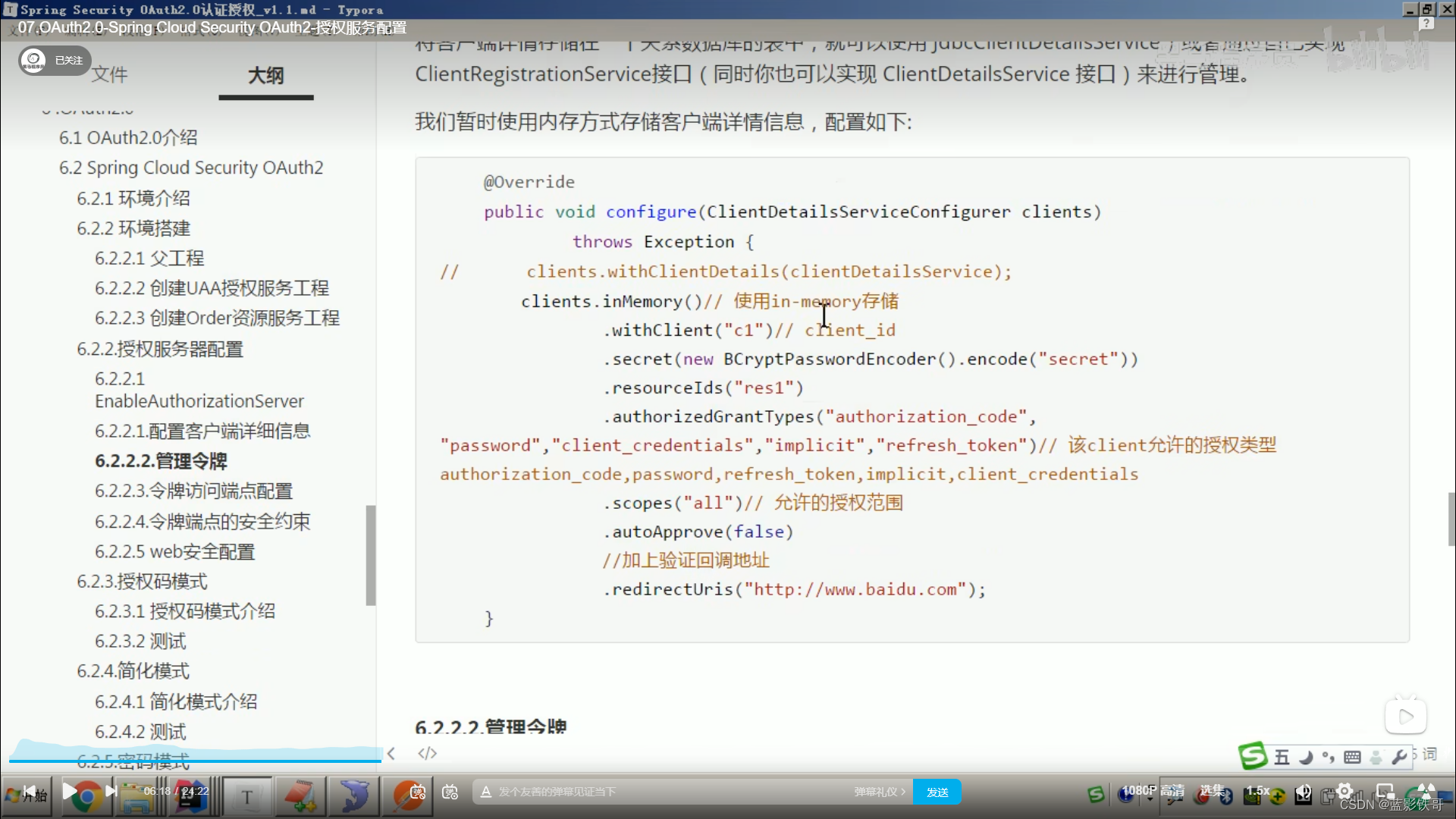Select 6.2.2.1 父工程 in outline
The width and height of the screenshot is (1456, 819).
tap(149, 258)
